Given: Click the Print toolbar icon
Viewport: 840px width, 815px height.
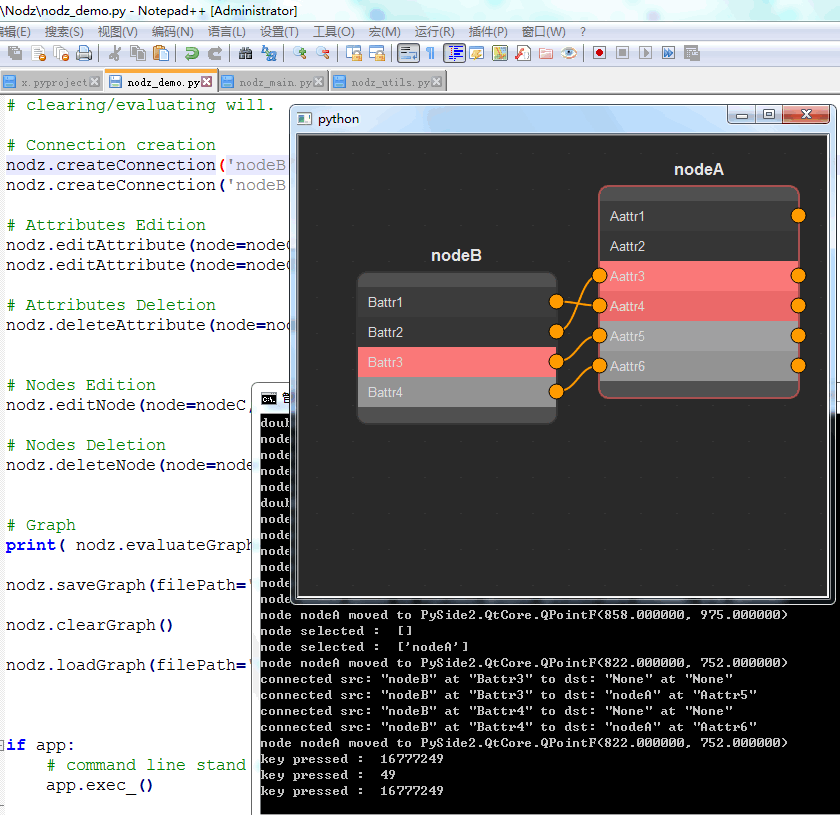Looking at the screenshot, I should point(84,53).
